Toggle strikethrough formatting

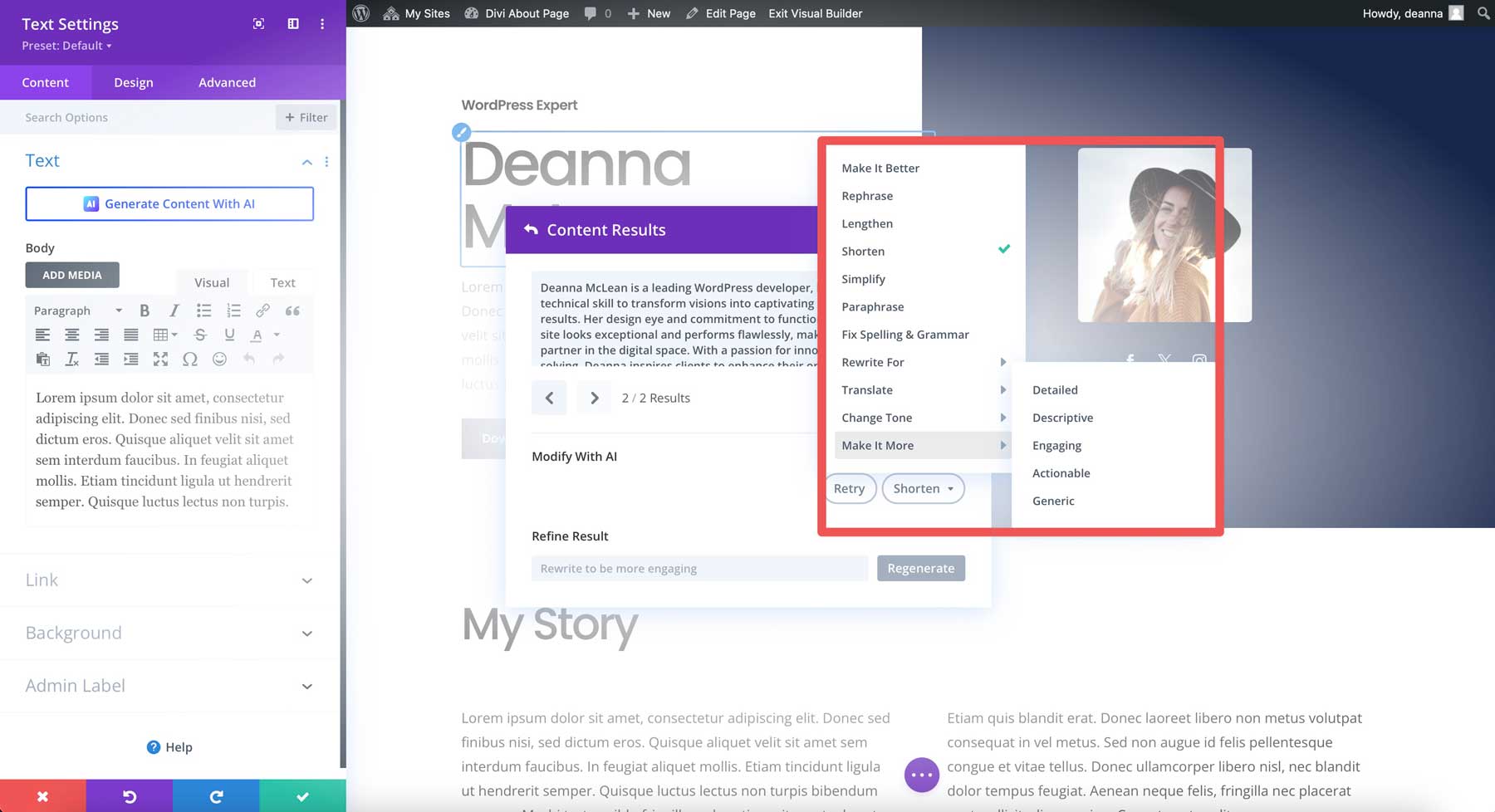200,335
